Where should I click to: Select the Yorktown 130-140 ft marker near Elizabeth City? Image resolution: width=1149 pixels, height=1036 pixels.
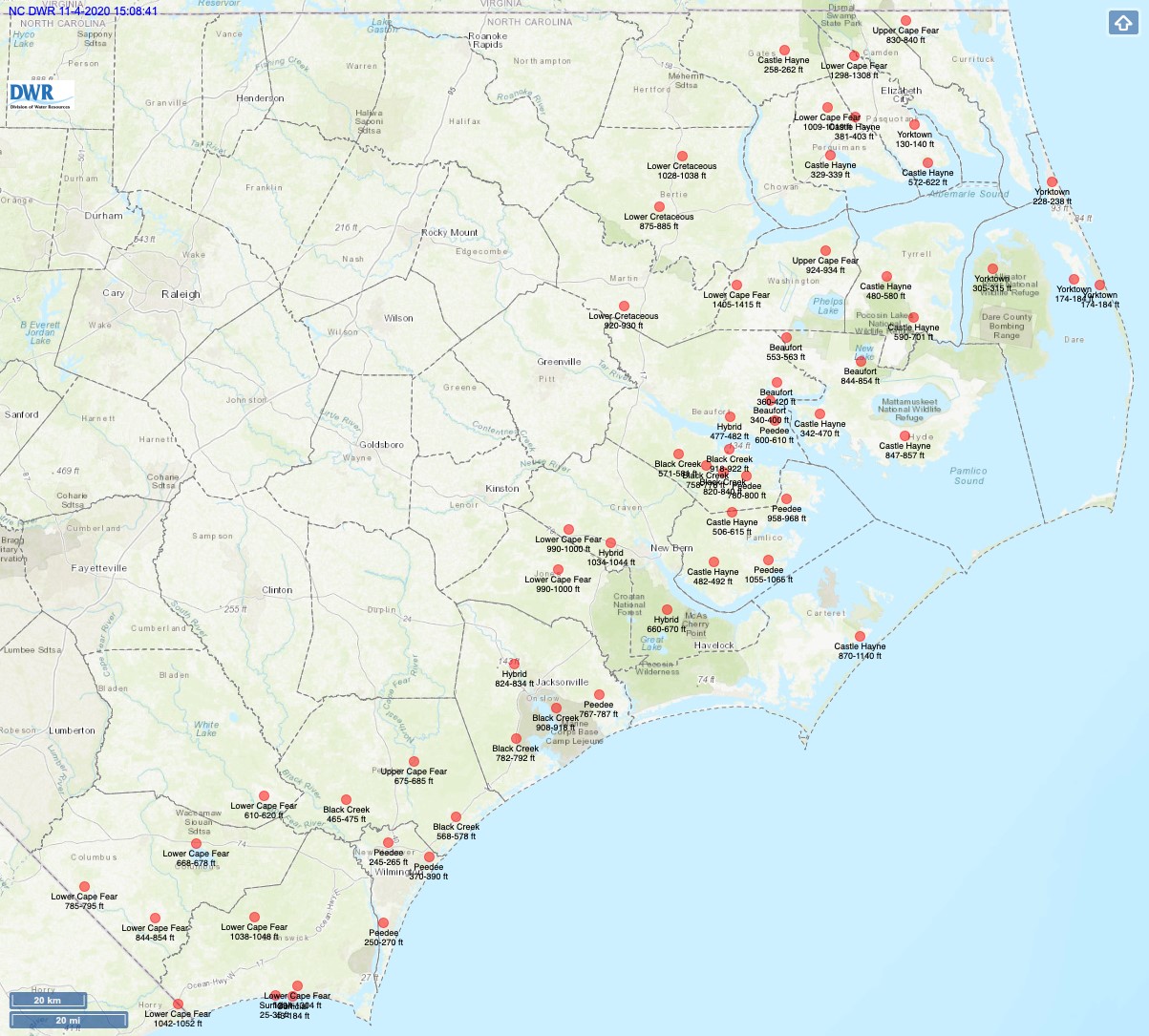coord(916,123)
